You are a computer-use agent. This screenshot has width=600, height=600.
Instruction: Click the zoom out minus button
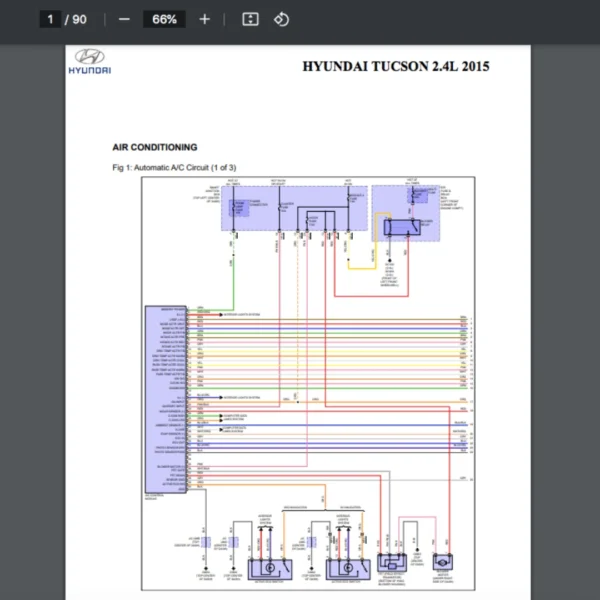tap(124, 19)
